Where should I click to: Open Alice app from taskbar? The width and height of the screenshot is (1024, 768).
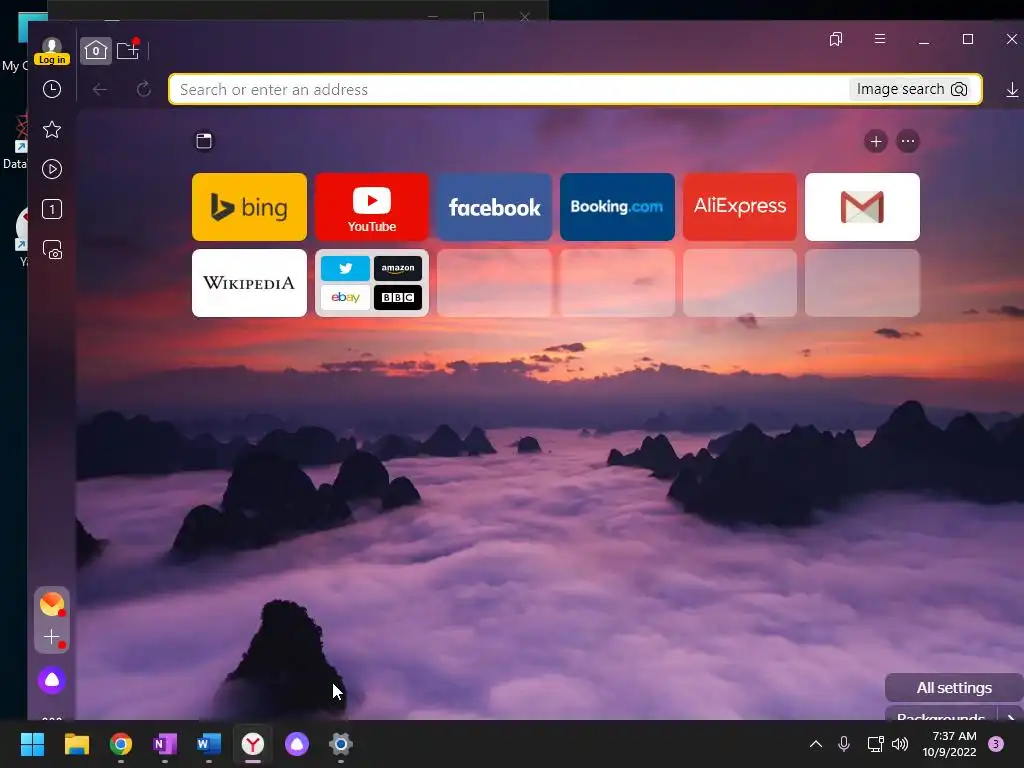(x=296, y=744)
